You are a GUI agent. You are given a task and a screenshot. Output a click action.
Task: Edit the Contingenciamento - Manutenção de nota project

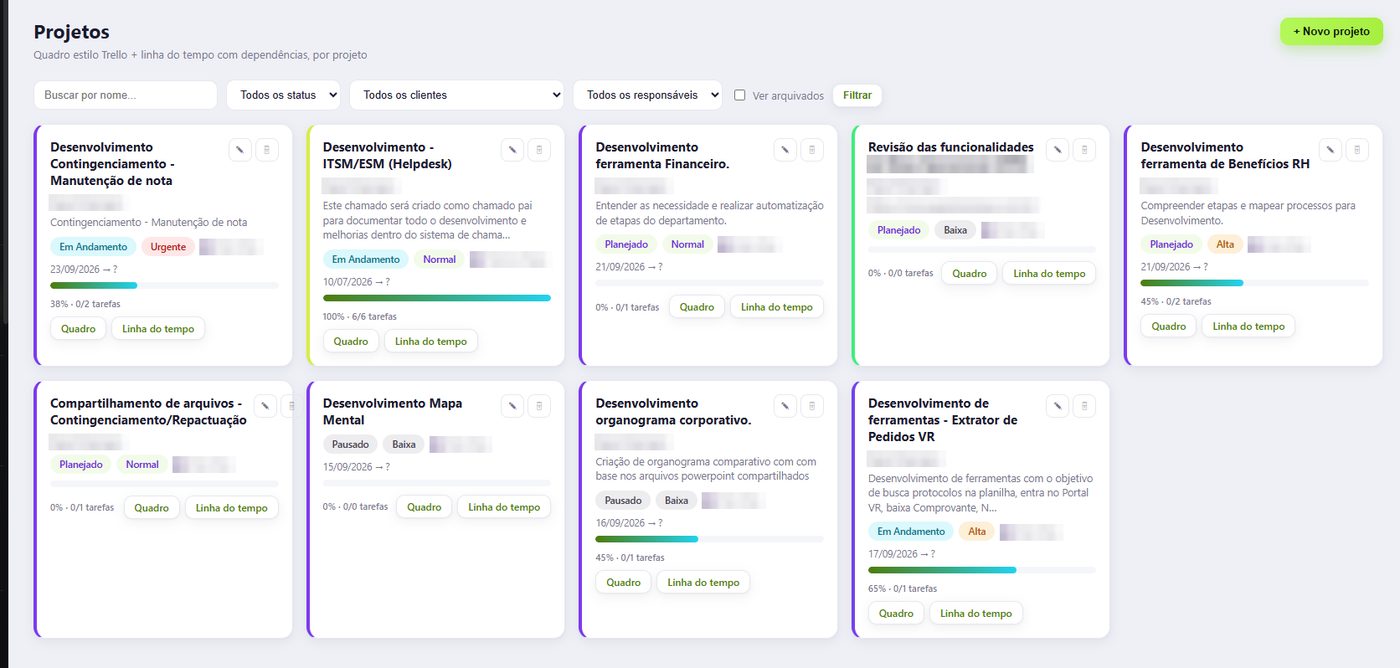239,150
